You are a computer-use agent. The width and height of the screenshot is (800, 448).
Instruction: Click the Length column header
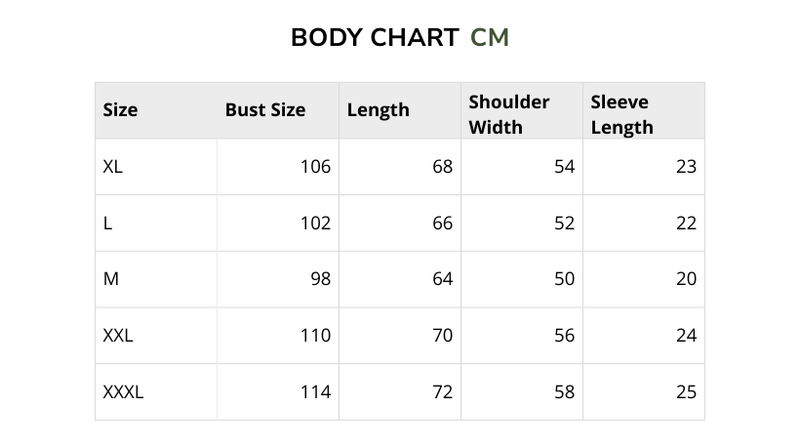point(378,110)
